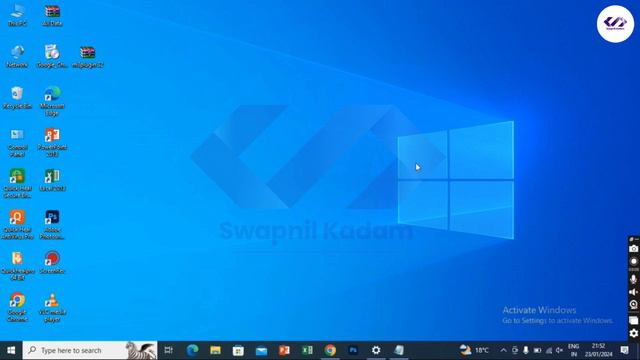640x360 pixels.
Task: Select the This PC desktop icon
Action: click(x=17, y=16)
